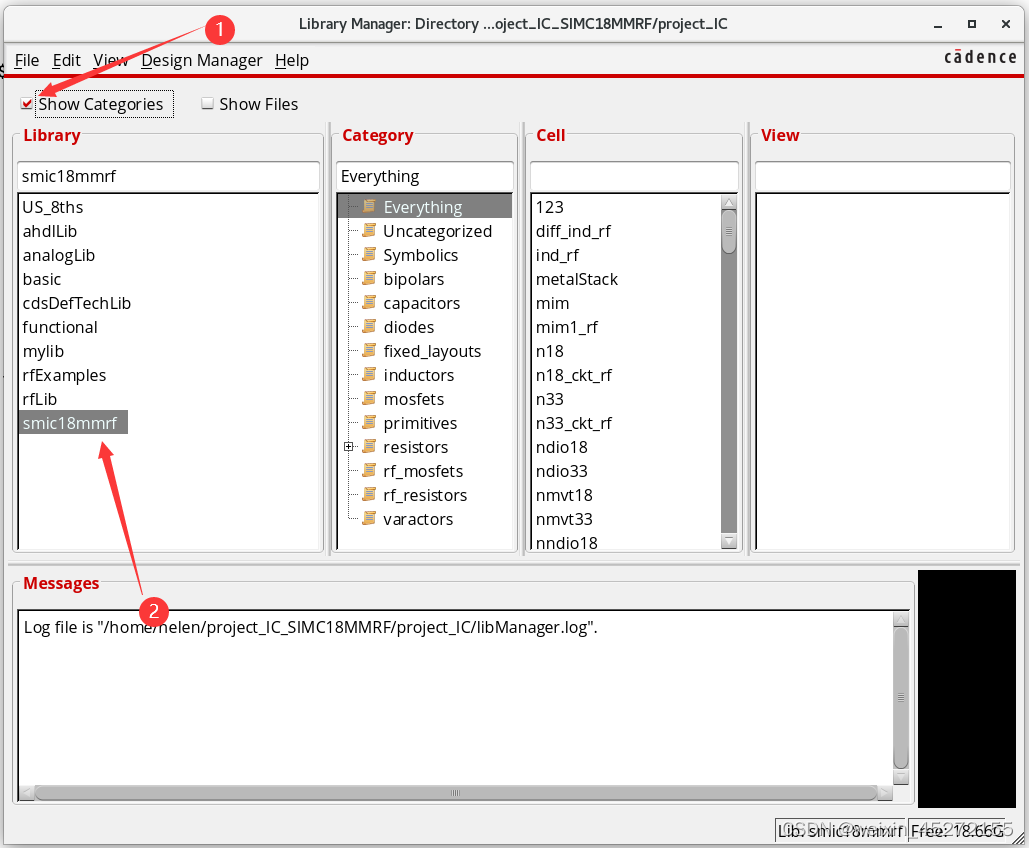Open the File menu
This screenshot has height=848, width=1029.
pyautogui.click(x=27, y=60)
